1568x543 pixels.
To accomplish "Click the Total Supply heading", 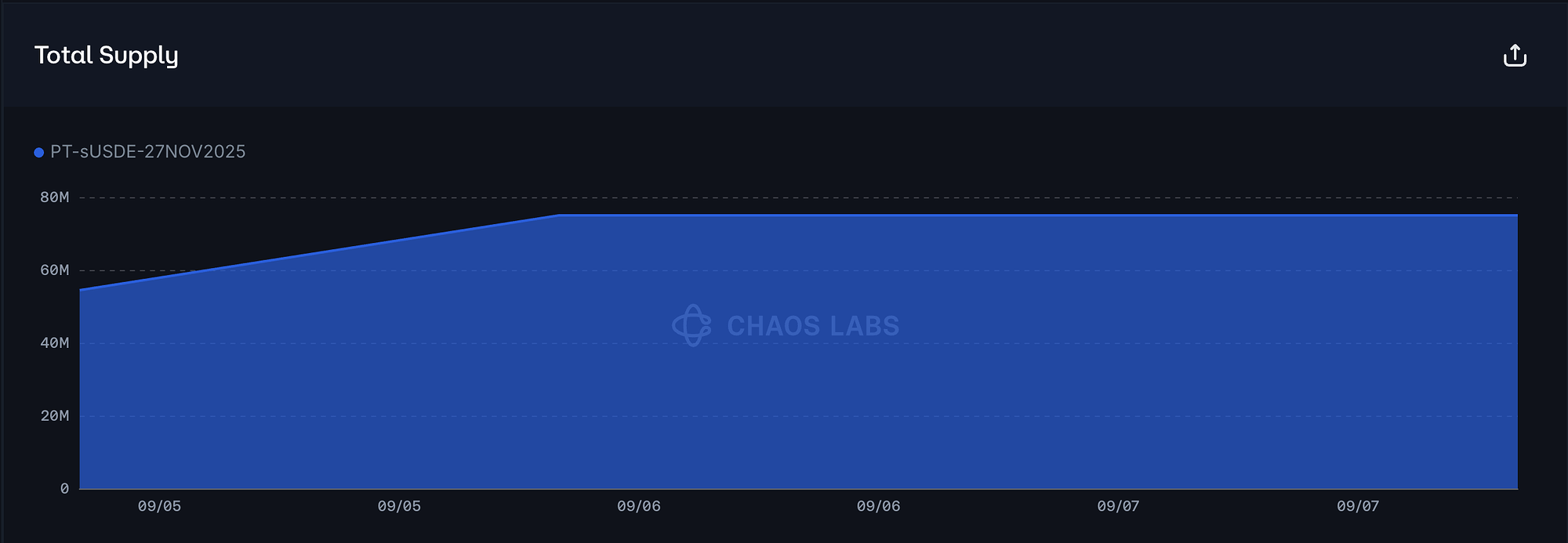I will point(107,55).
